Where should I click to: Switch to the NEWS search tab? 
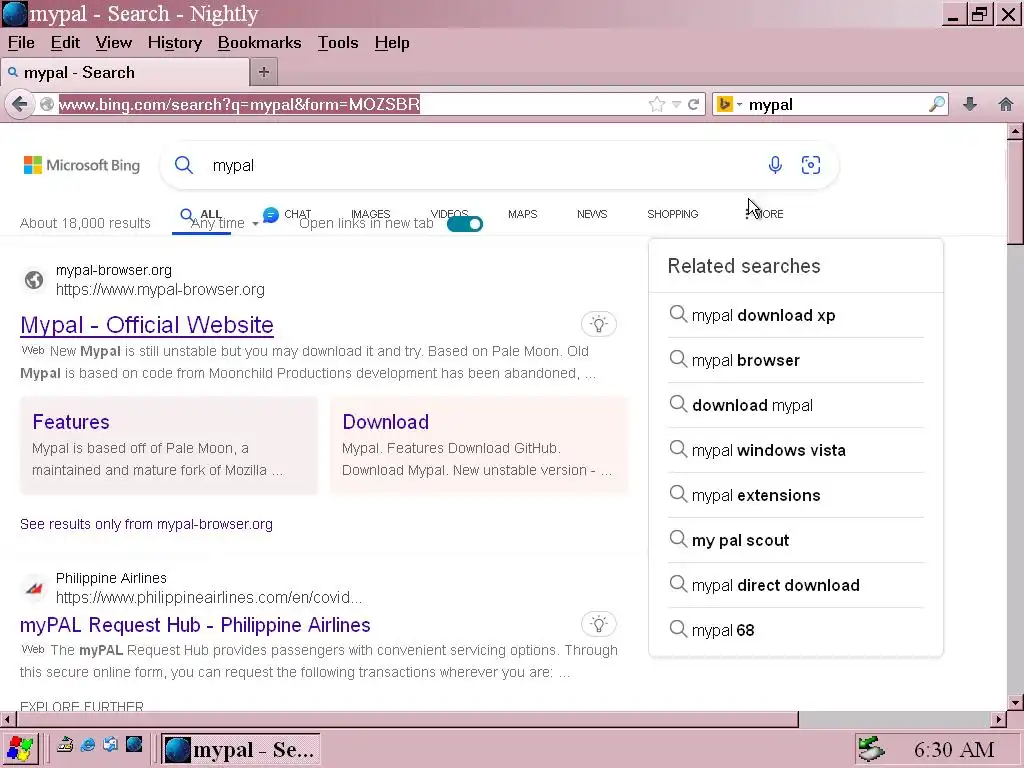(x=592, y=214)
